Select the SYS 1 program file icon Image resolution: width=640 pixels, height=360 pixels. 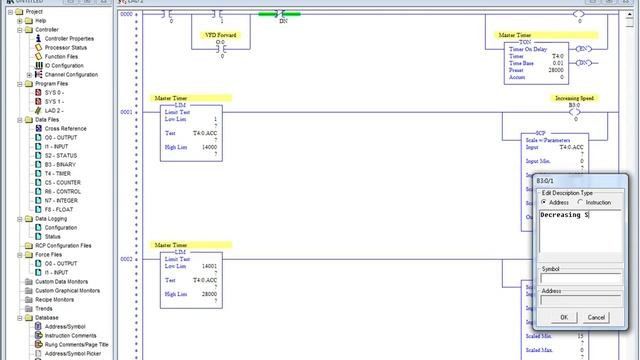coord(38,102)
